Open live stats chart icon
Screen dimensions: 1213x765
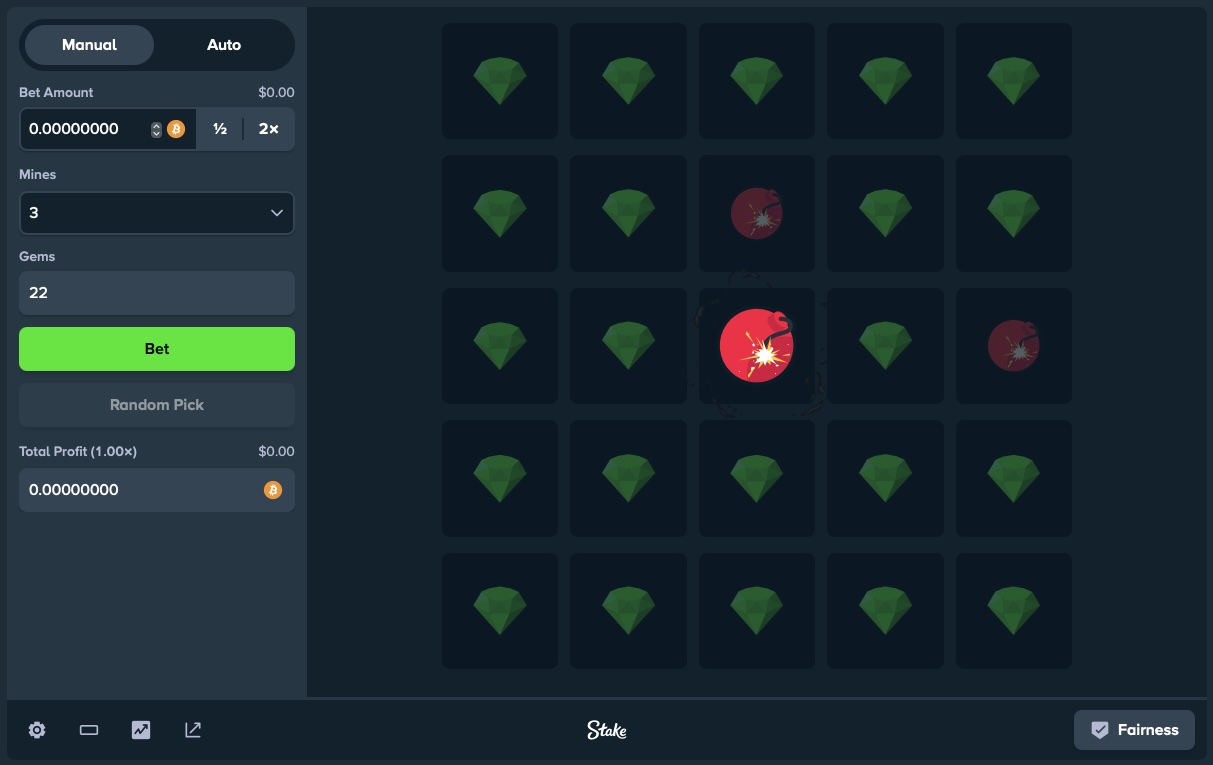point(141,730)
